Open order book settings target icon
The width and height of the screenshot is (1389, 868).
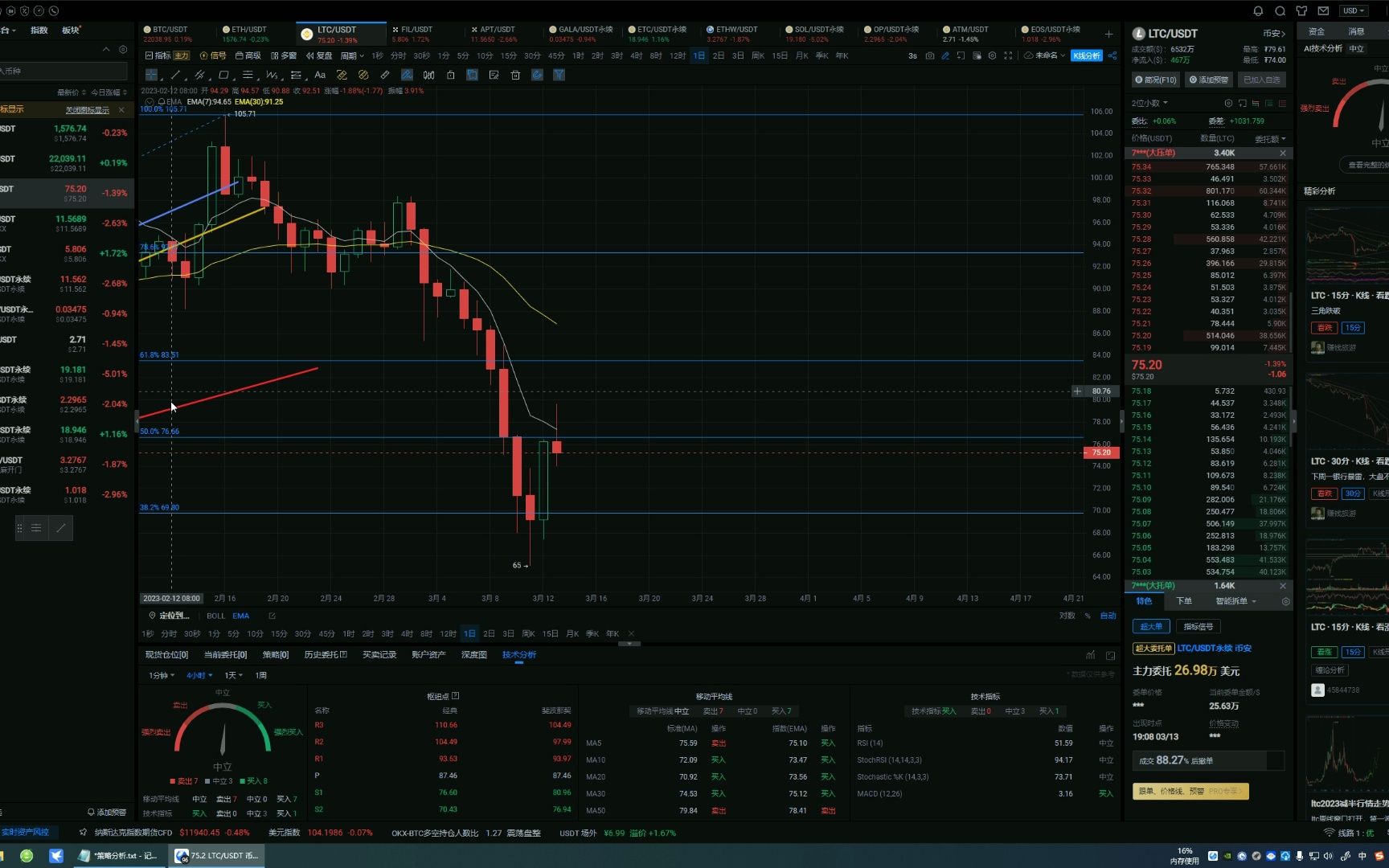click(1228, 104)
